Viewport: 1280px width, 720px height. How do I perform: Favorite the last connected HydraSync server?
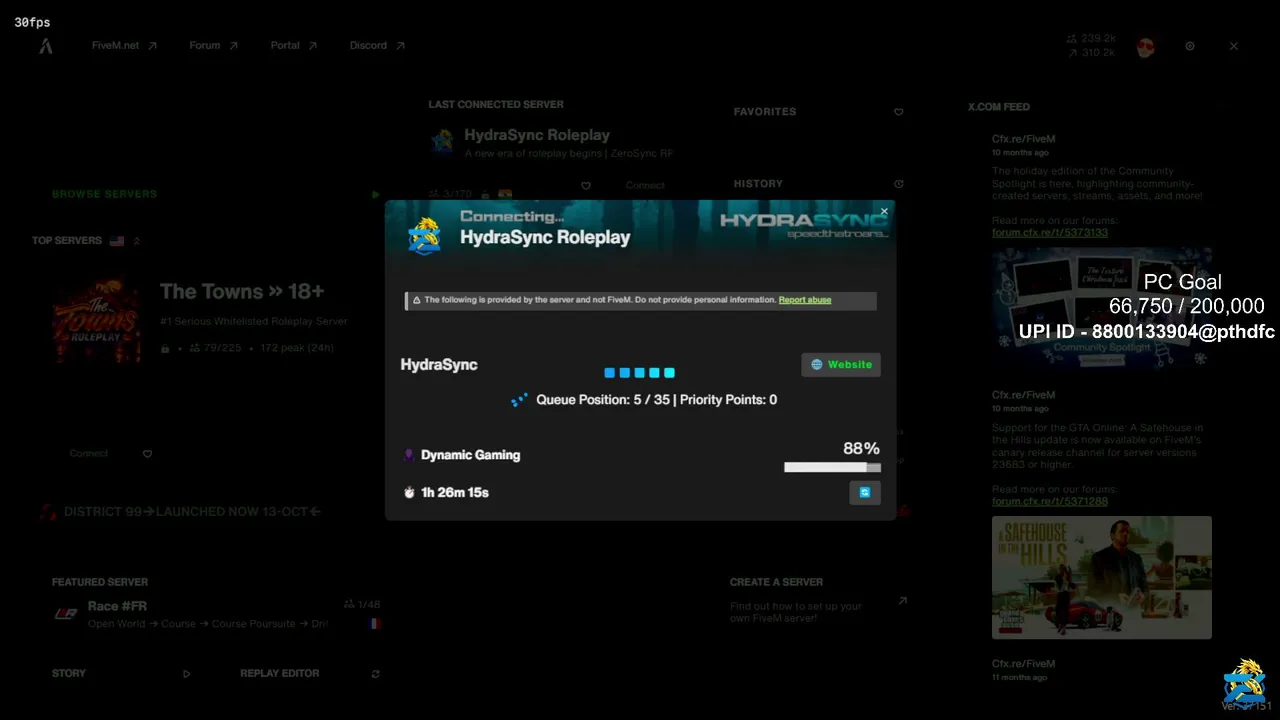tap(586, 186)
